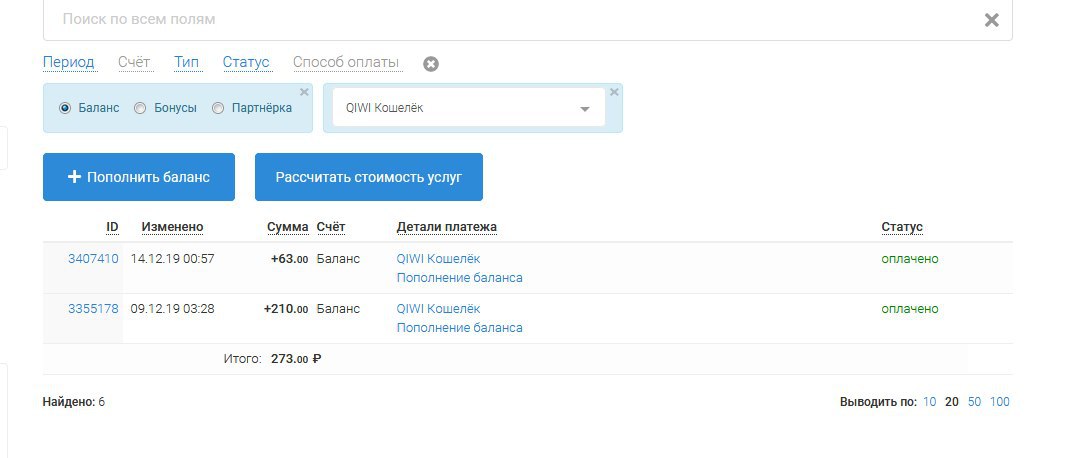Open the QIWI Кошелёк dropdown
This screenshot has height=458, width=1067.
click(468, 108)
